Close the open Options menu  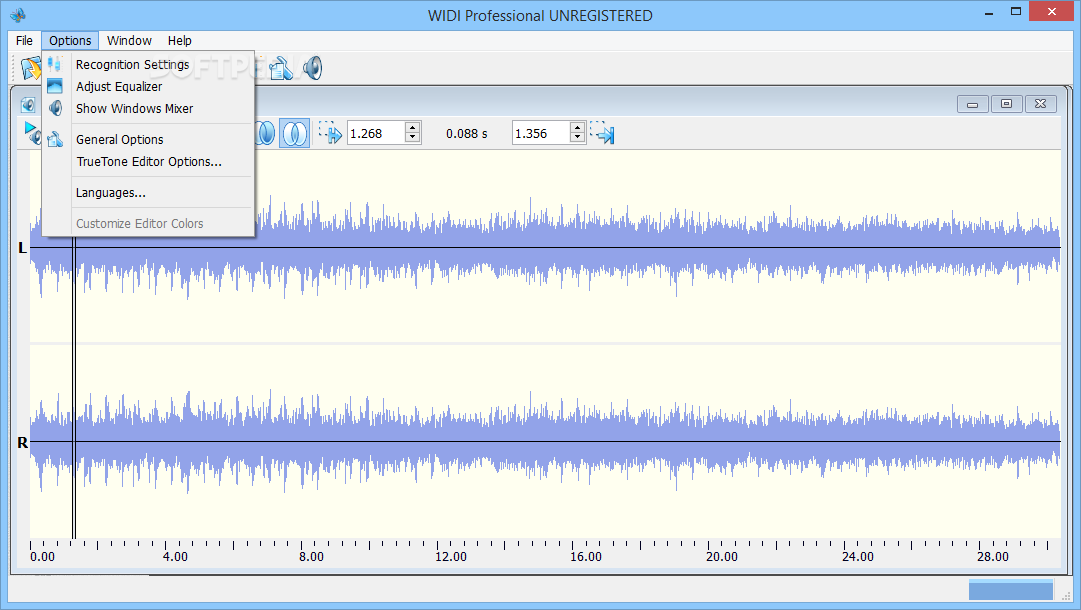(70, 41)
